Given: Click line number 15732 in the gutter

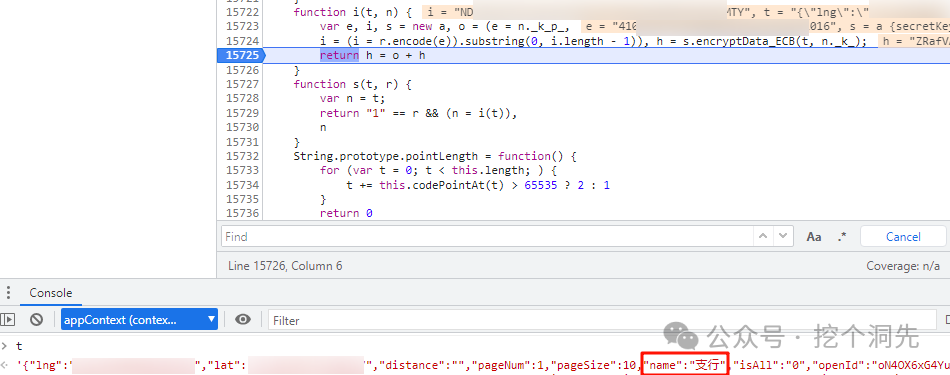Looking at the screenshot, I should [x=242, y=156].
